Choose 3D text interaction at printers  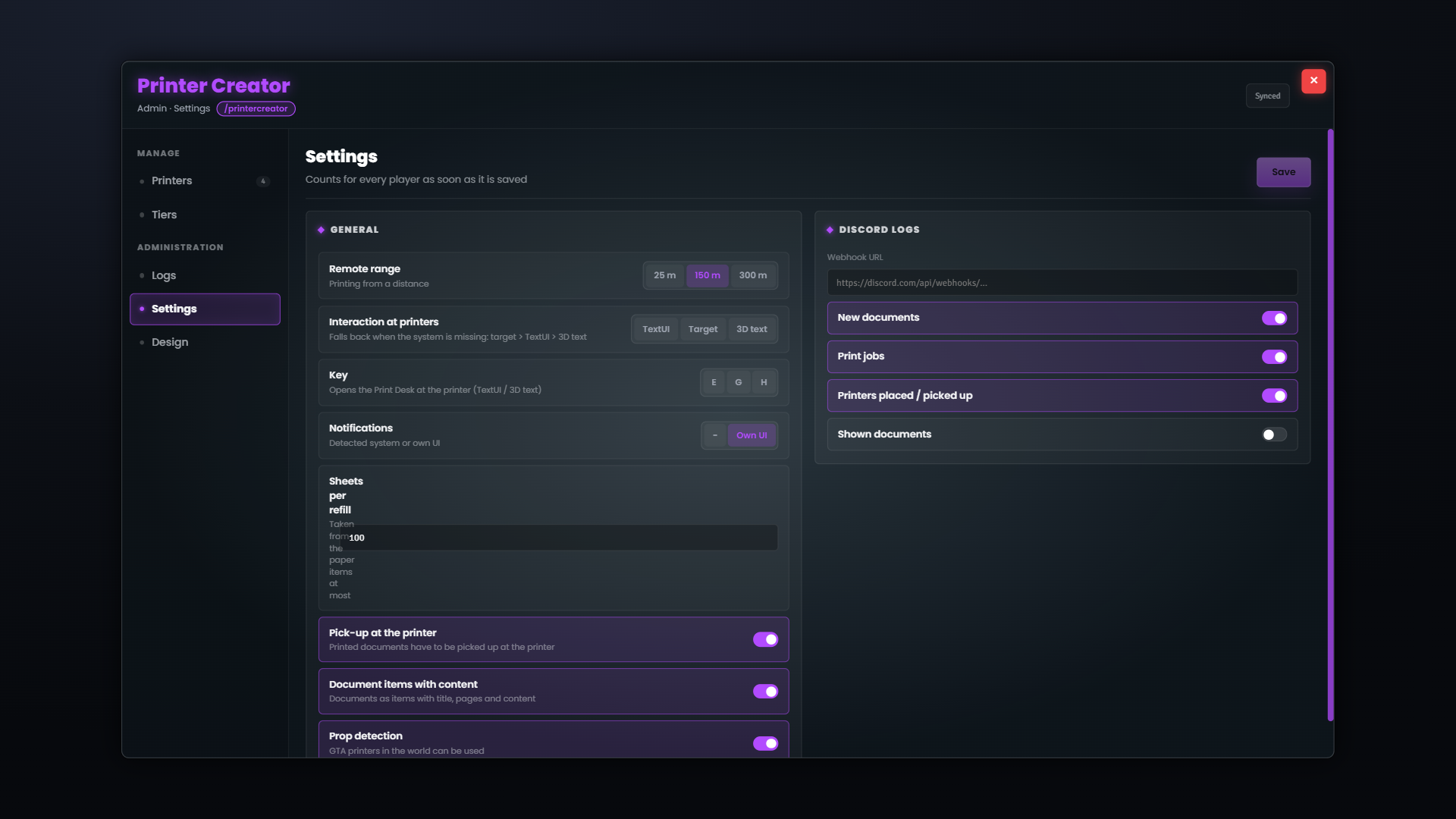(x=752, y=329)
